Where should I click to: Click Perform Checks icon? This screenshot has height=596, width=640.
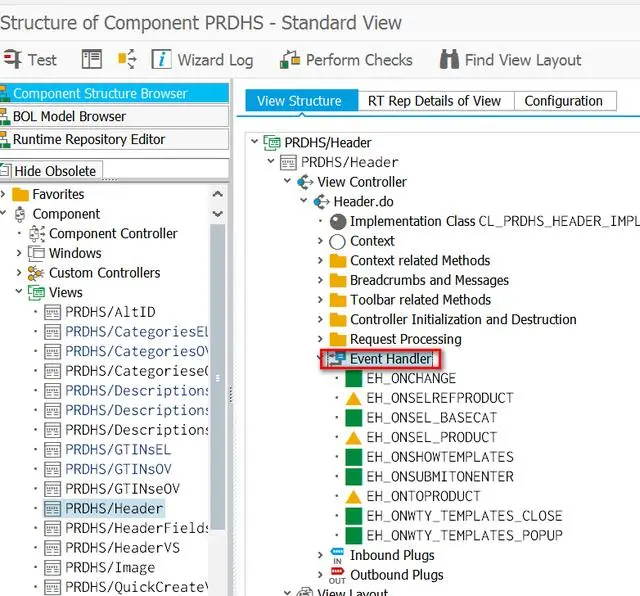point(290,60)
